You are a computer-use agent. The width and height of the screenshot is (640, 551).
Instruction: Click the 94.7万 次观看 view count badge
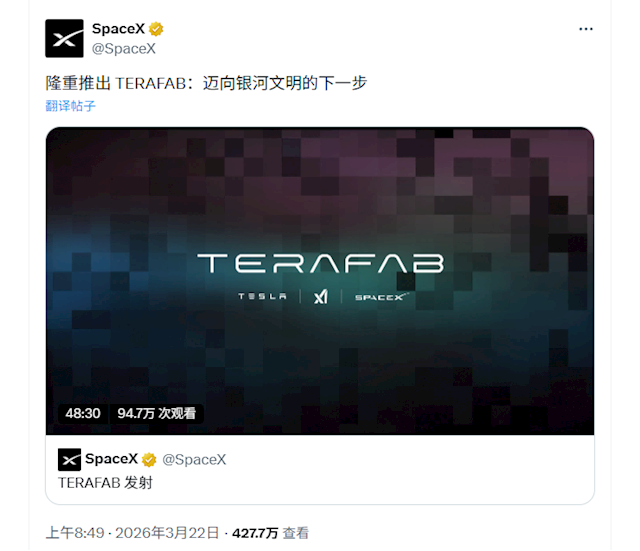(x=157, y=413)
